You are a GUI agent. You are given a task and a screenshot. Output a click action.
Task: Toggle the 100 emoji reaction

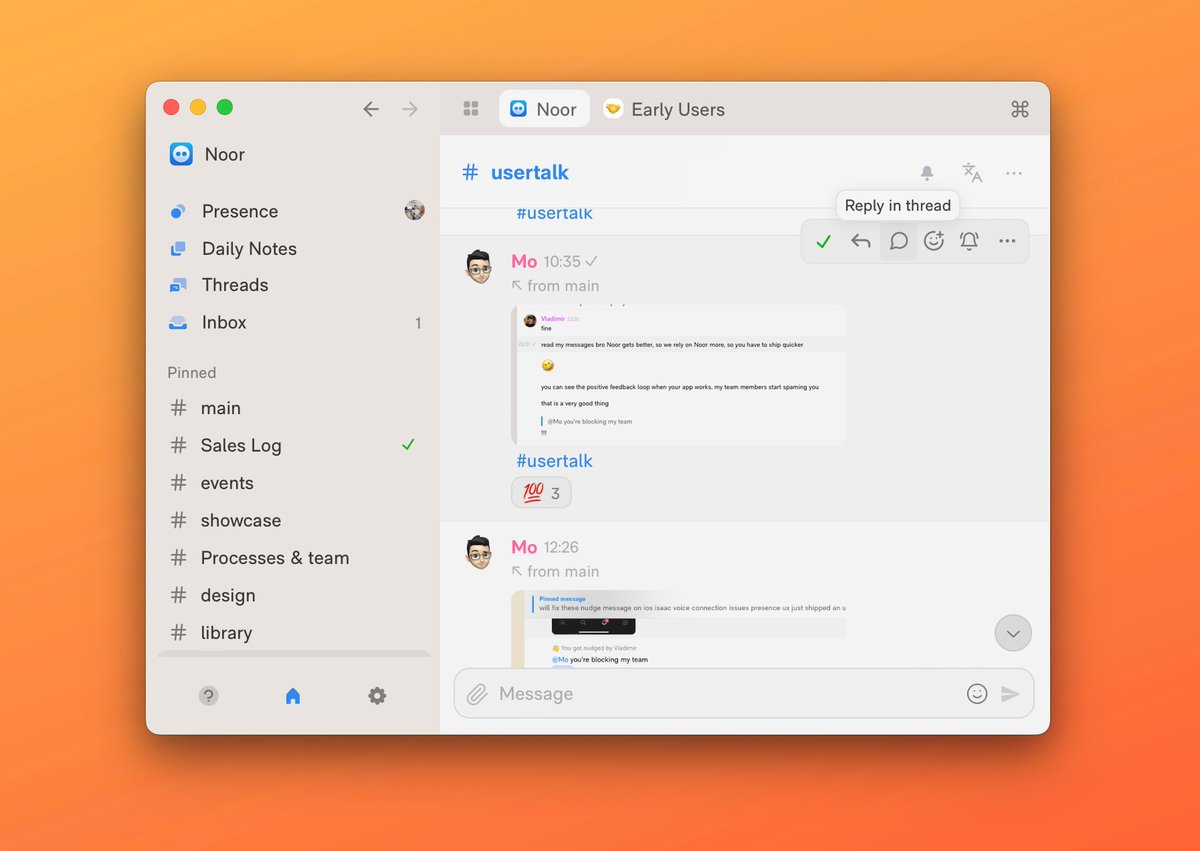coord(541,492)
